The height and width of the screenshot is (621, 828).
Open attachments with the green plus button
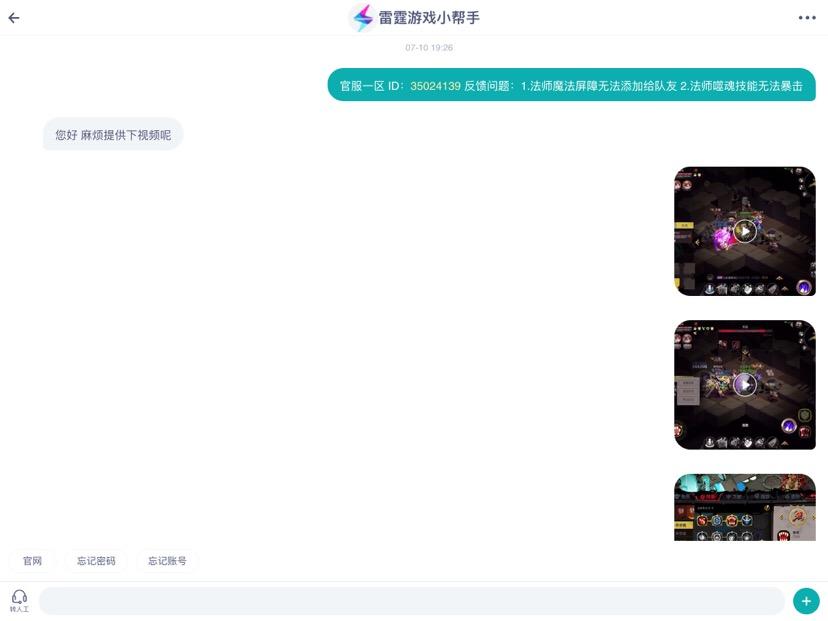pyautogui.click(x=806, y=601)
